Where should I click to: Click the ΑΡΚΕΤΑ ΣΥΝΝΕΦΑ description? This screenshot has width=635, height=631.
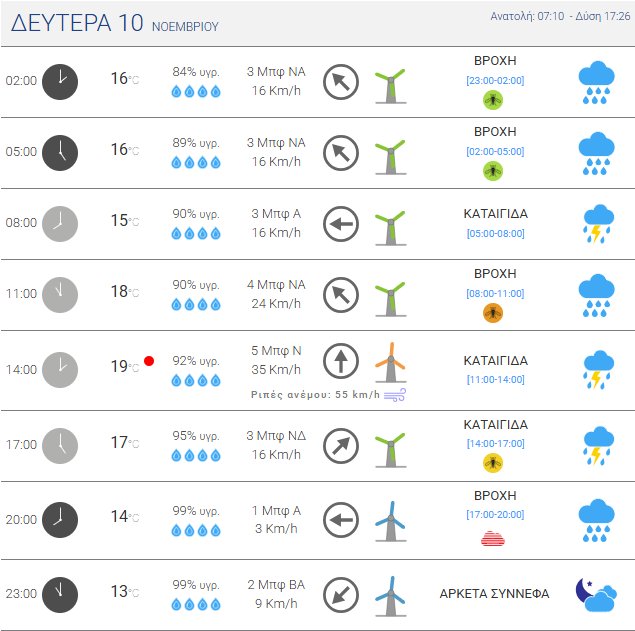point(494,593)
